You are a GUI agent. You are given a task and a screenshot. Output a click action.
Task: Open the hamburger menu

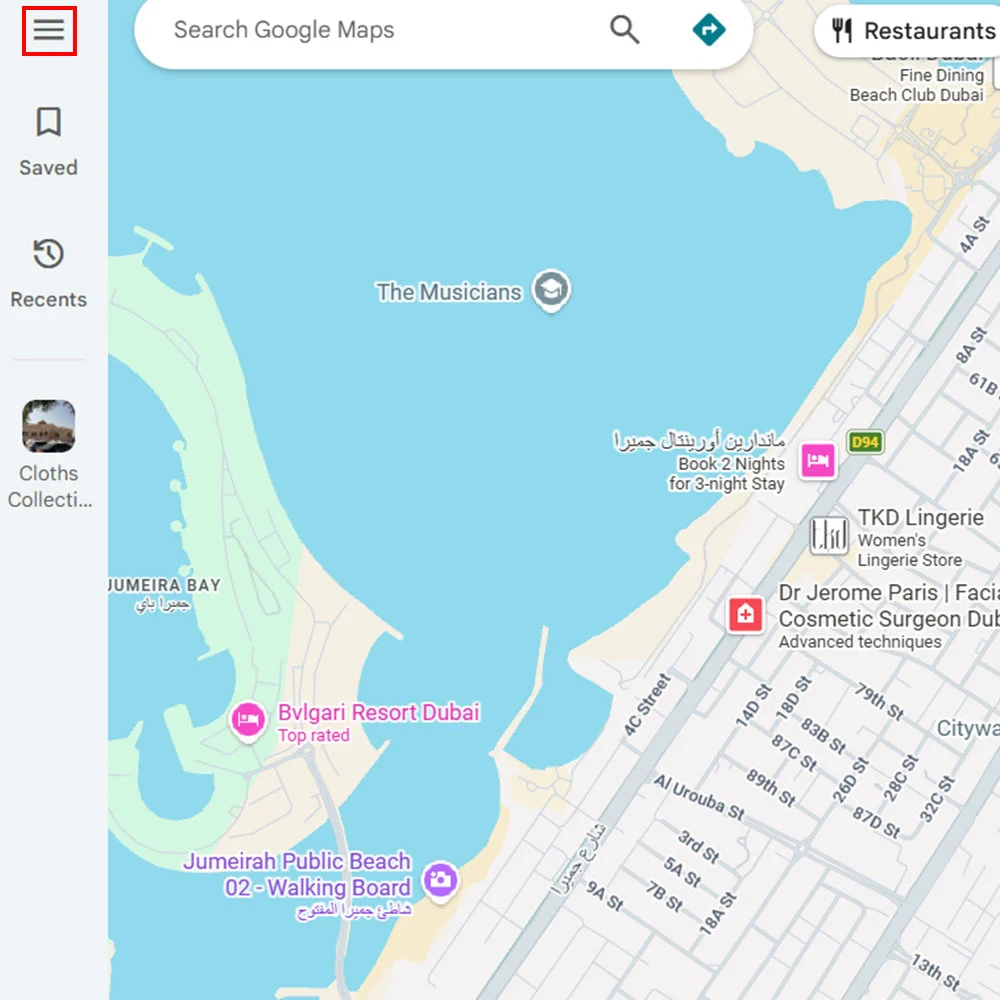[x=49, y=31]
